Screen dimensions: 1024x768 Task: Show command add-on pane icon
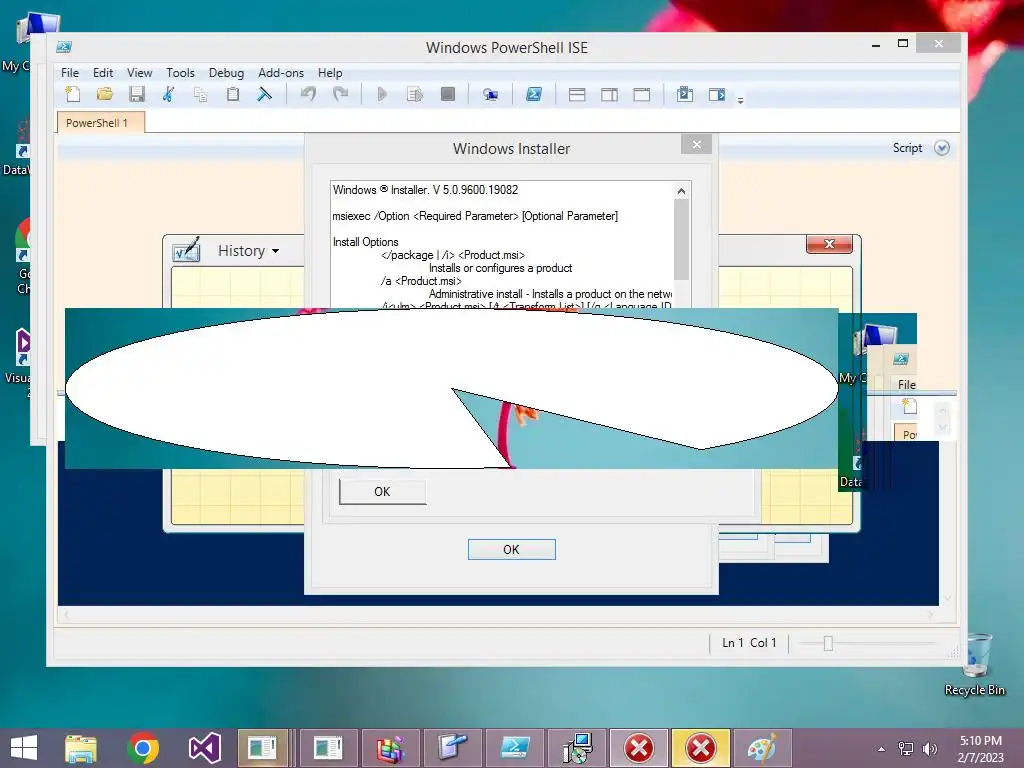(717, 95)
